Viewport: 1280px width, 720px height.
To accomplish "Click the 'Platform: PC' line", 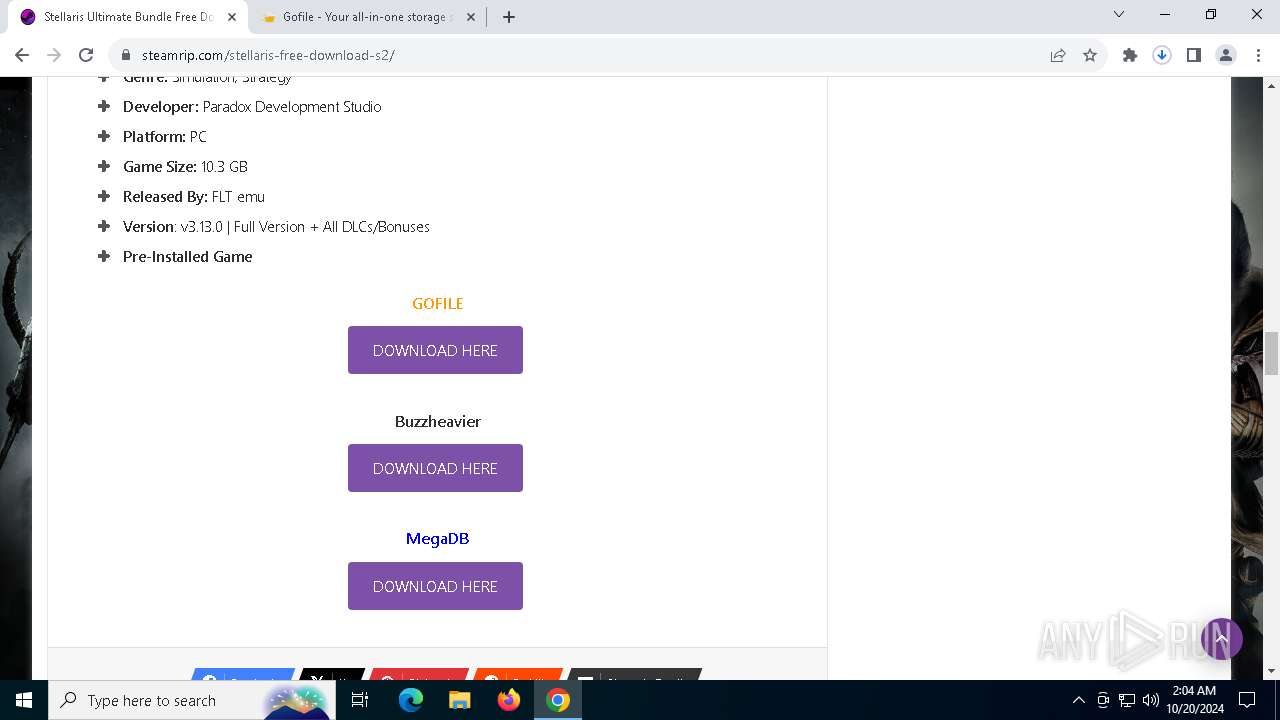I will 165,136.
